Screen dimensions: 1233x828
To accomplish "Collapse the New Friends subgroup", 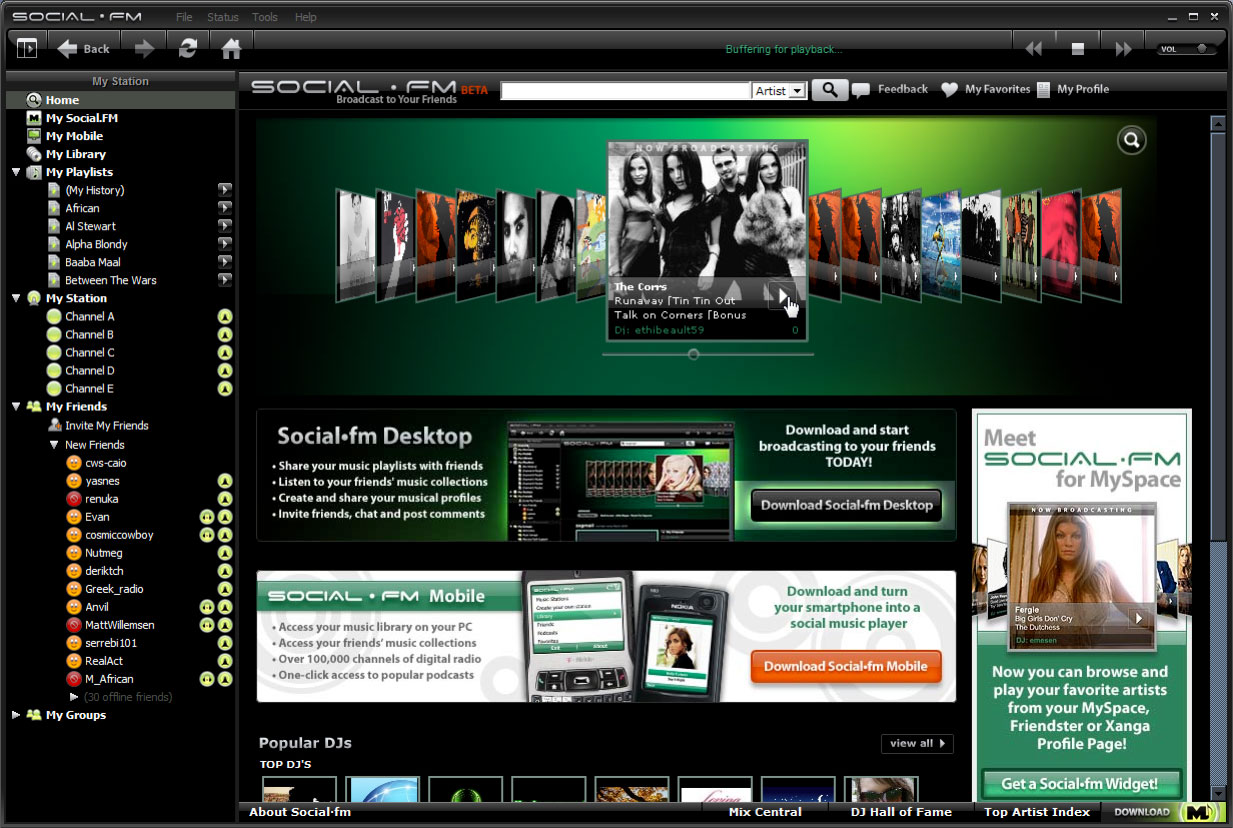I will tap(54, 445).
